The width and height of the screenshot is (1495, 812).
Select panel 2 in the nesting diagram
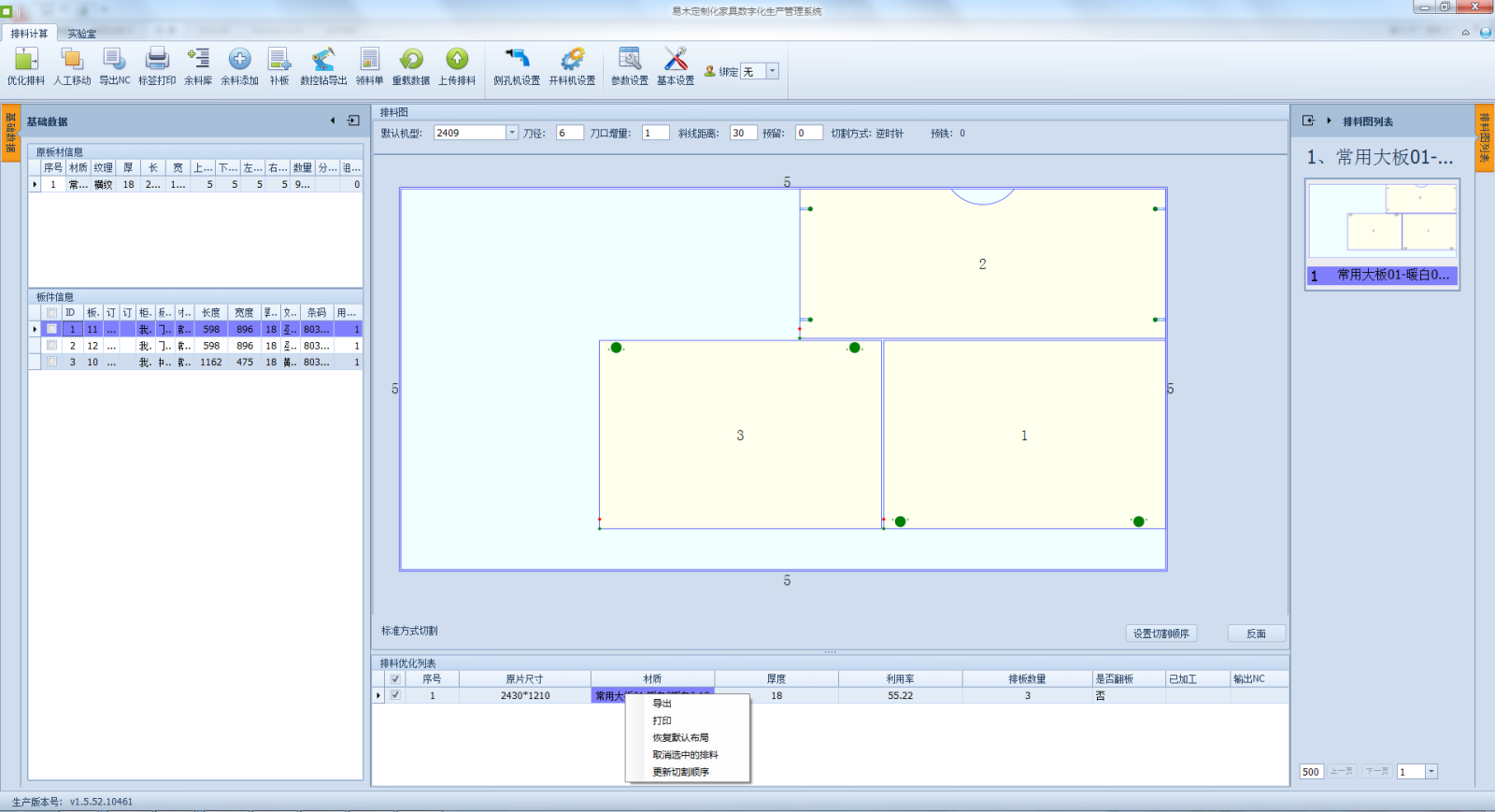[982, 264]
